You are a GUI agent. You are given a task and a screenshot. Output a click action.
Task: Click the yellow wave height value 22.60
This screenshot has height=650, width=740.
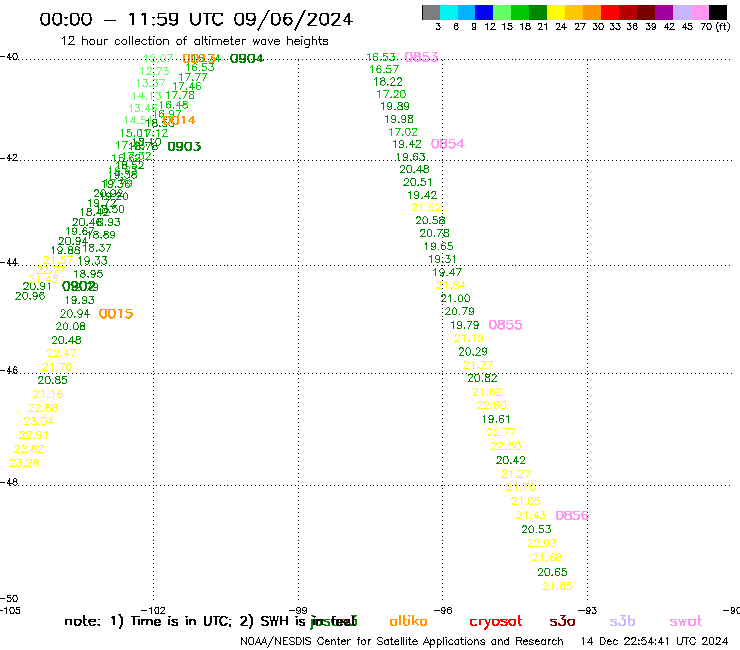(x=492, y=405)
